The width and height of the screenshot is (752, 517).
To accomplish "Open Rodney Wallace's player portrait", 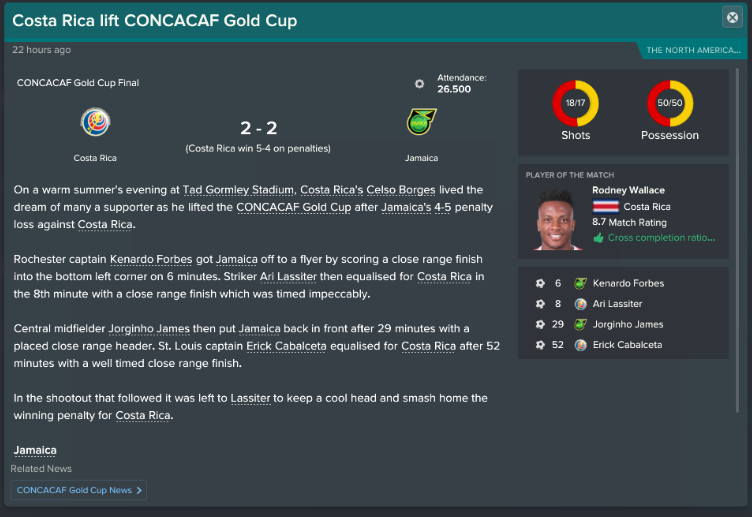I will pyautogui.click(x=558, y=219).
